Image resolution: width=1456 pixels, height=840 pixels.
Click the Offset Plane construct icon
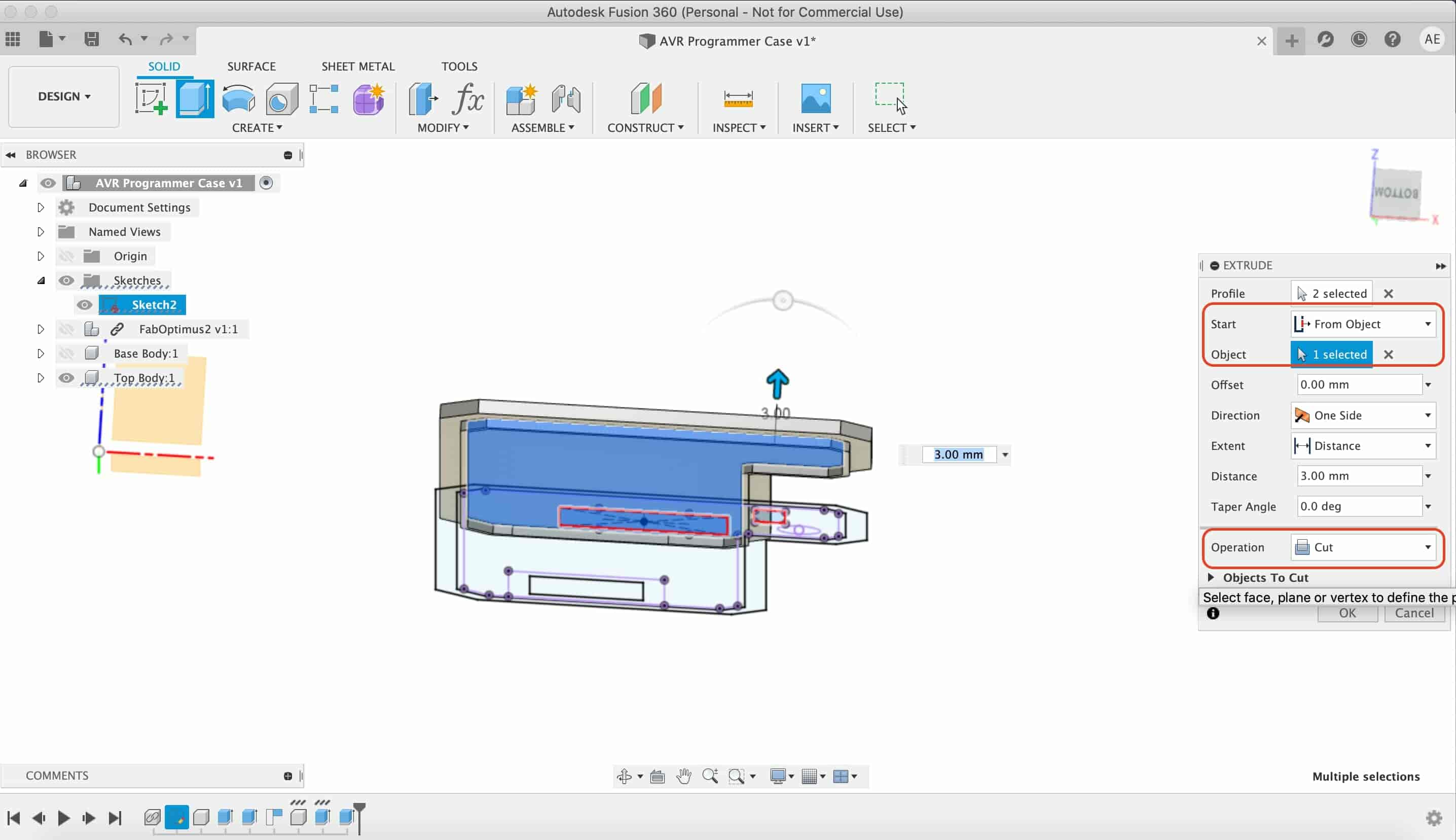[646, 98]
